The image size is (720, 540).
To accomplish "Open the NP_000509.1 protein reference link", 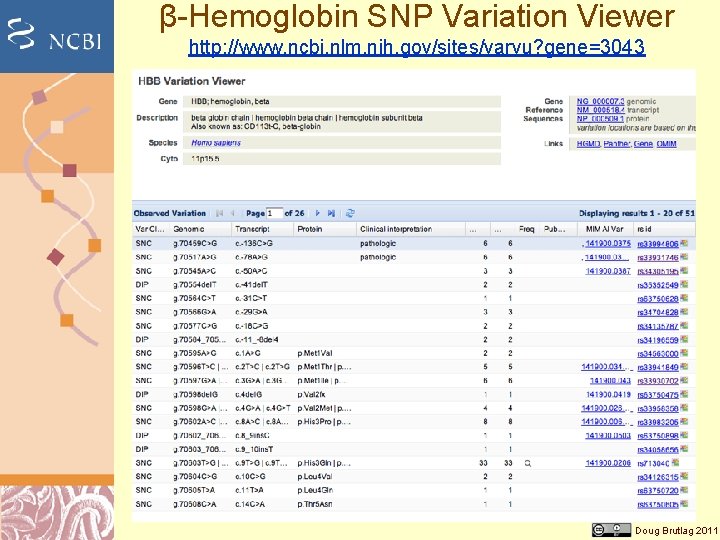I will pyautogui.click(x=600, y=118).
